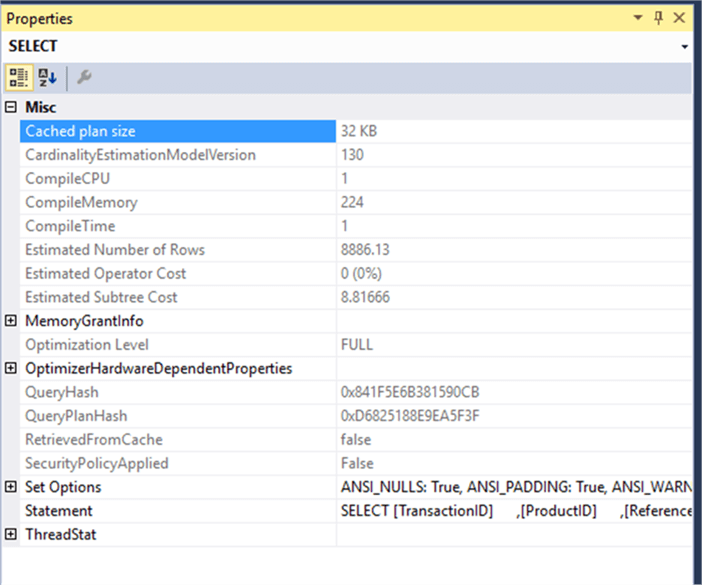Image resolution: width=702 pixels, height=585 pixels.
Task: Toggle auto-hide pin on Properties panel
Action: click(x=657, y=19)
